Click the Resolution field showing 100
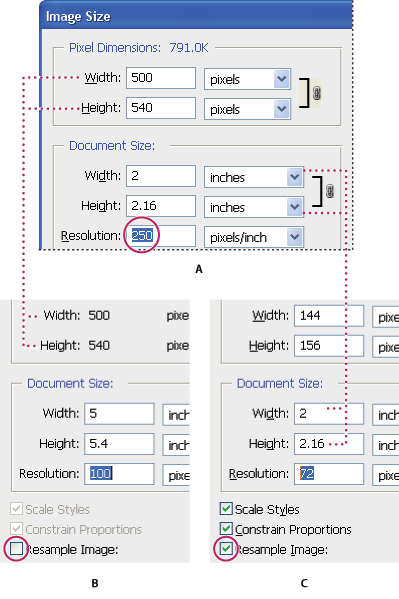 tap(119, 474)
